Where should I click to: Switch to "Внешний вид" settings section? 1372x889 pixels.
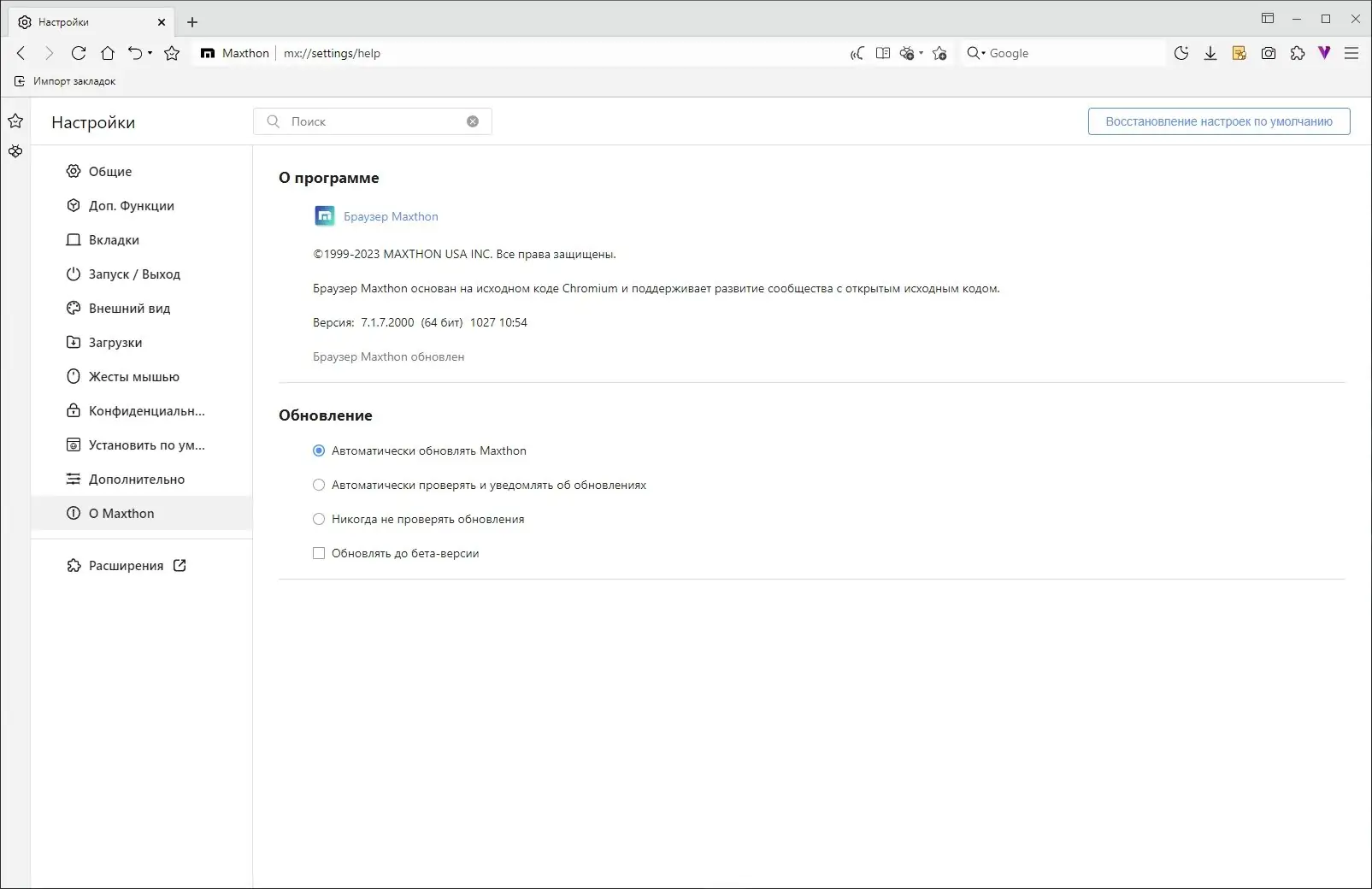[129, 308]
